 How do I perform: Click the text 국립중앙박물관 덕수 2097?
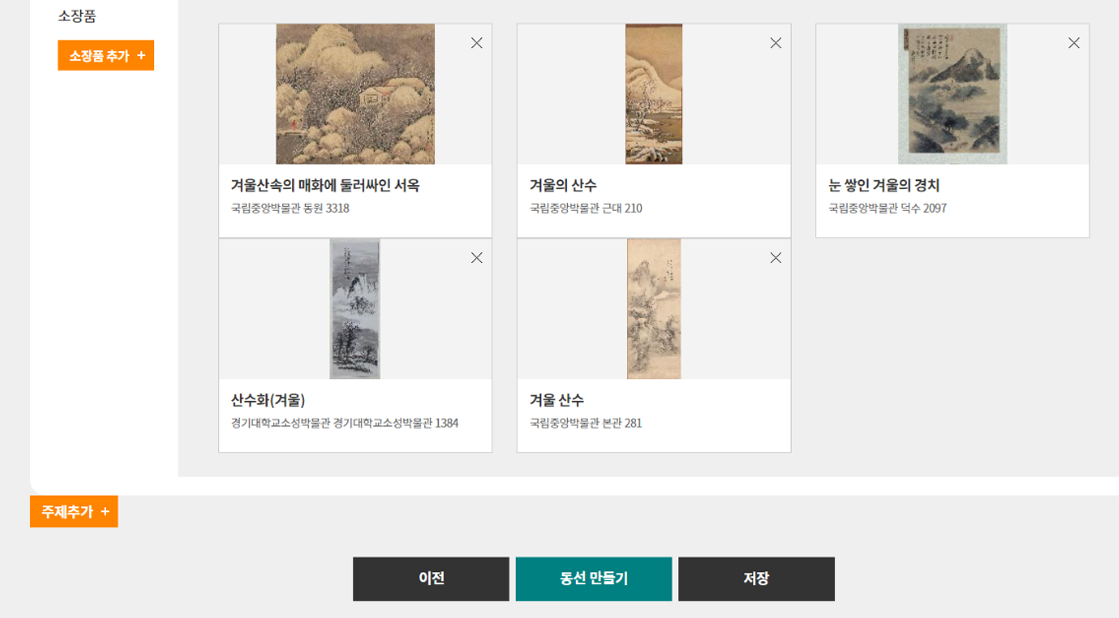[887, 208]
